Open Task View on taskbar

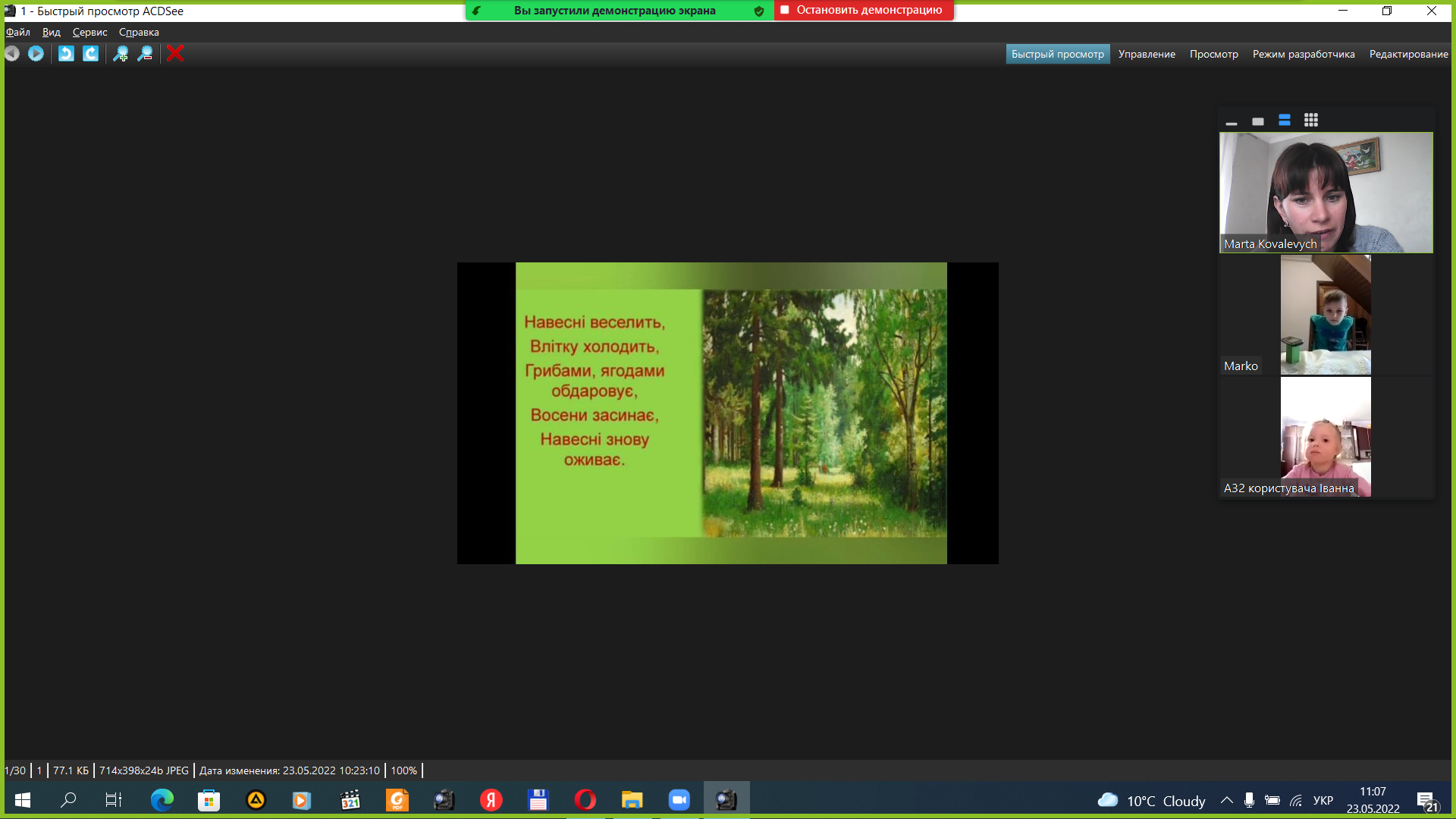coord(114,800)
